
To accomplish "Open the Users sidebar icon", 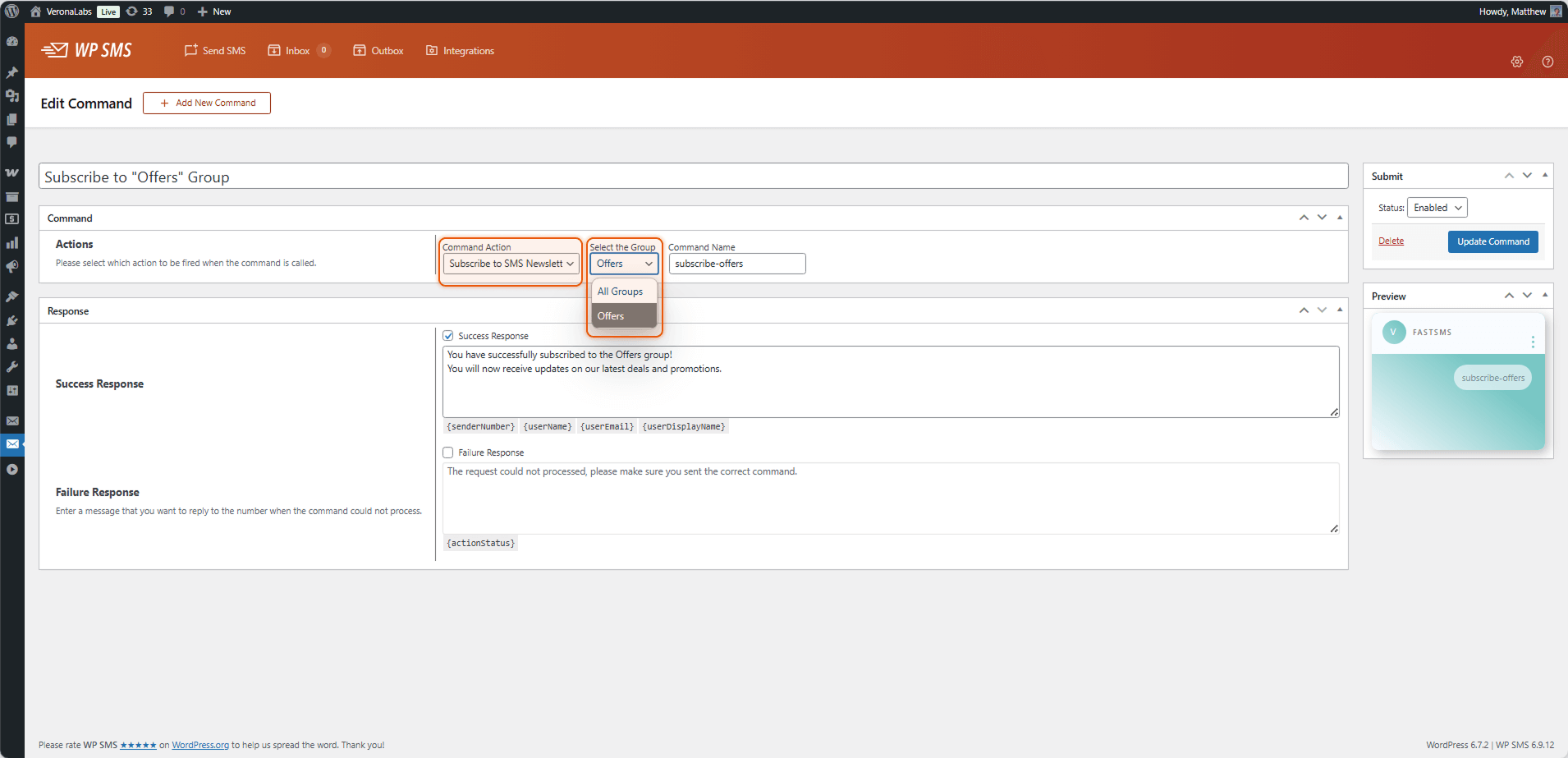I will click(12, 343).
